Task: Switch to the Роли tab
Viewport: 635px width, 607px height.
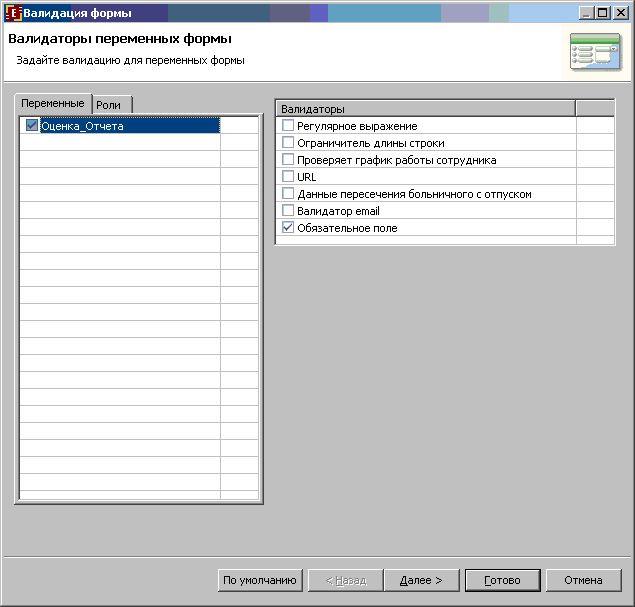Action: 111,105
